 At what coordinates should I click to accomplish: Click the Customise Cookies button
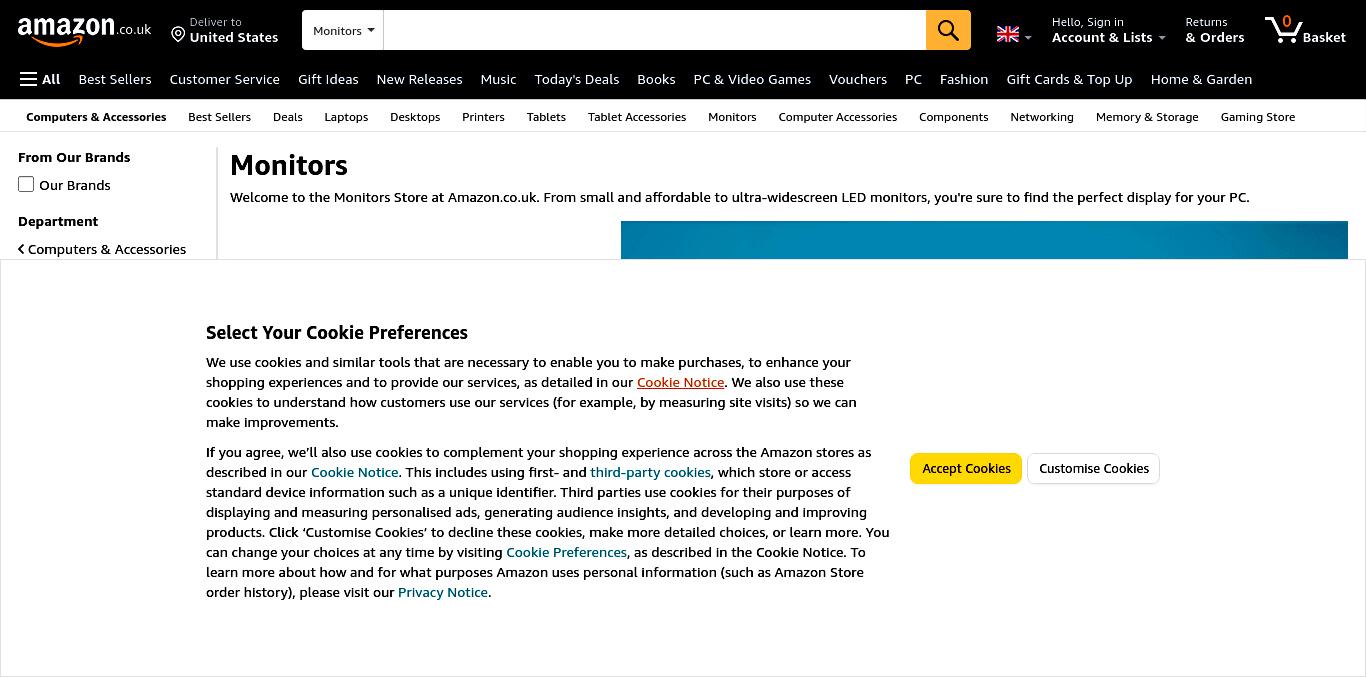pos(1093,468)
